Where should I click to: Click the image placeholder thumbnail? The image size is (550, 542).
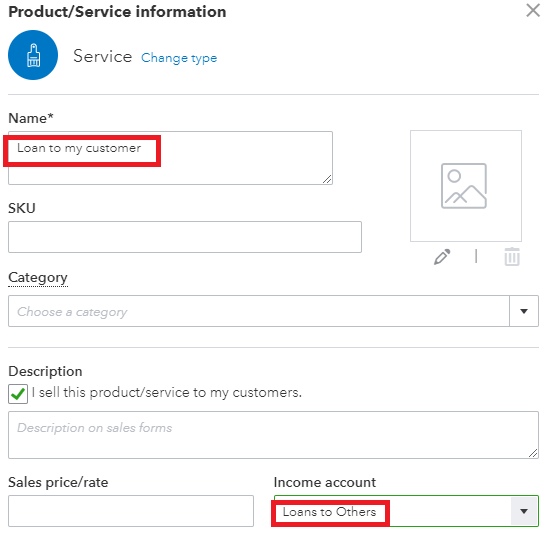click(466, 186)
